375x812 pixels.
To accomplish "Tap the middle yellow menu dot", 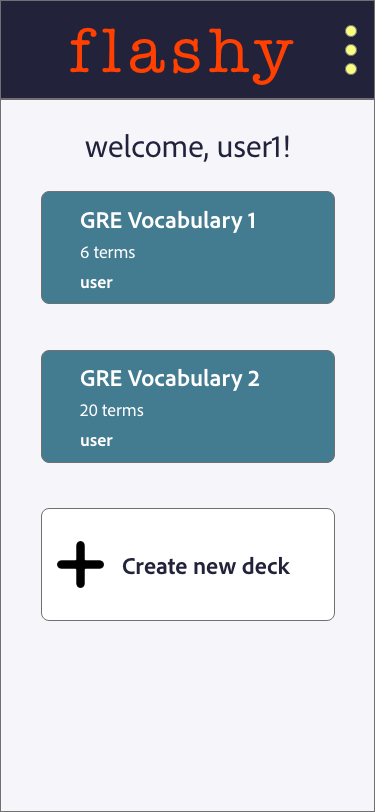I will pos(351,50).
